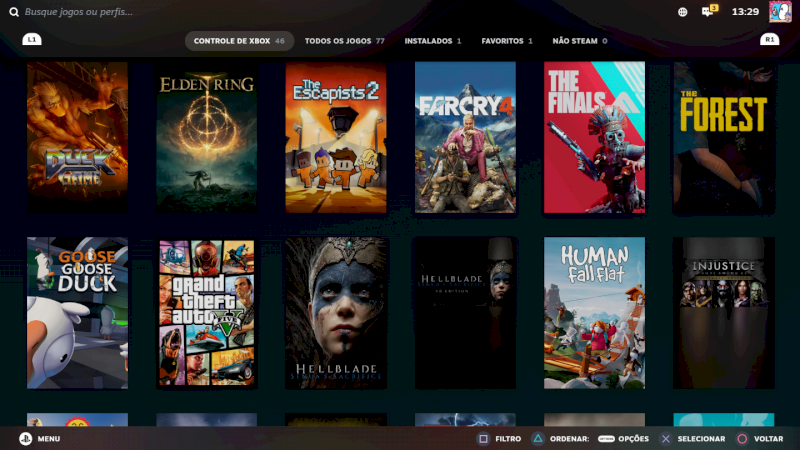
Task: Click the Menu label in footer
Action: pyautogui.click(x=49, y=439)
